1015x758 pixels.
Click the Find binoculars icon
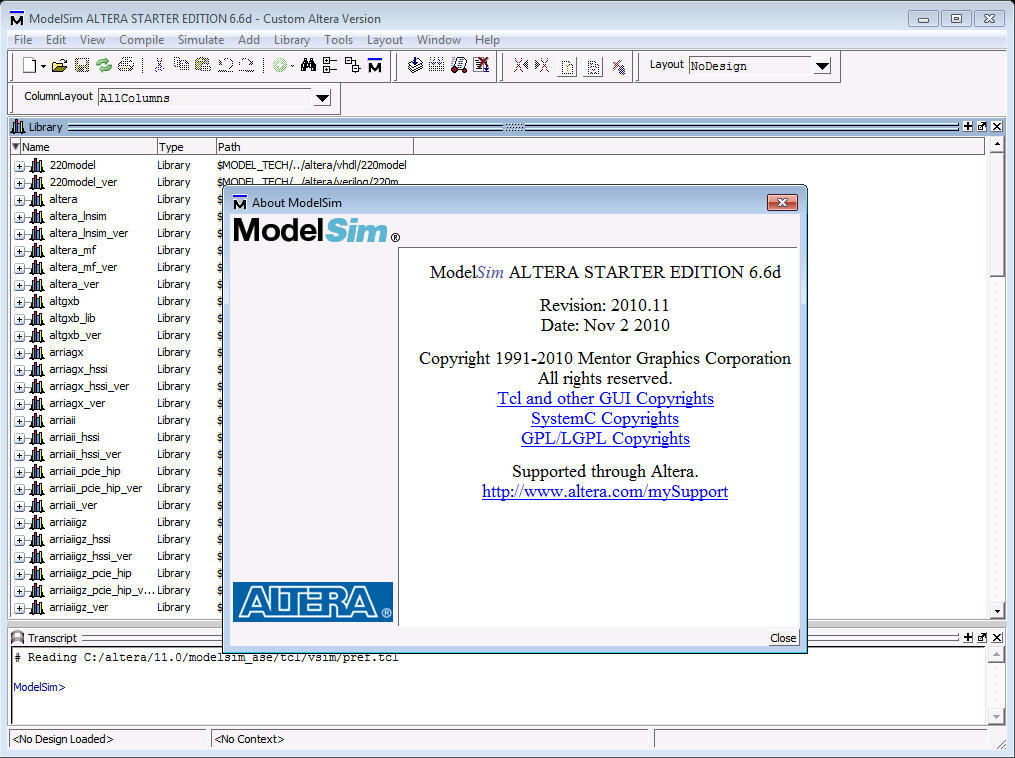click(x=308, y=66)
